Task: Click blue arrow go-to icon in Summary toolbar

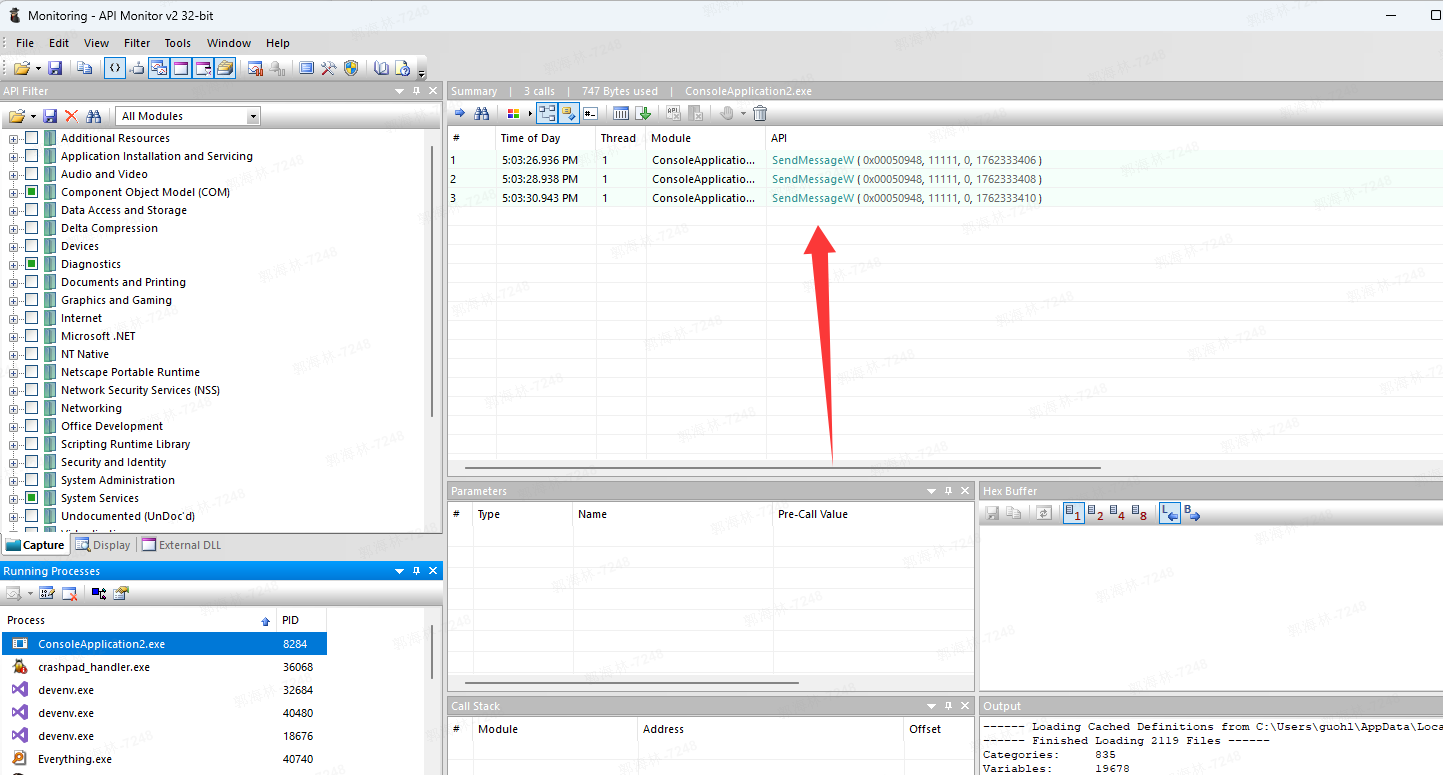Action: click(x=460, y=113)
